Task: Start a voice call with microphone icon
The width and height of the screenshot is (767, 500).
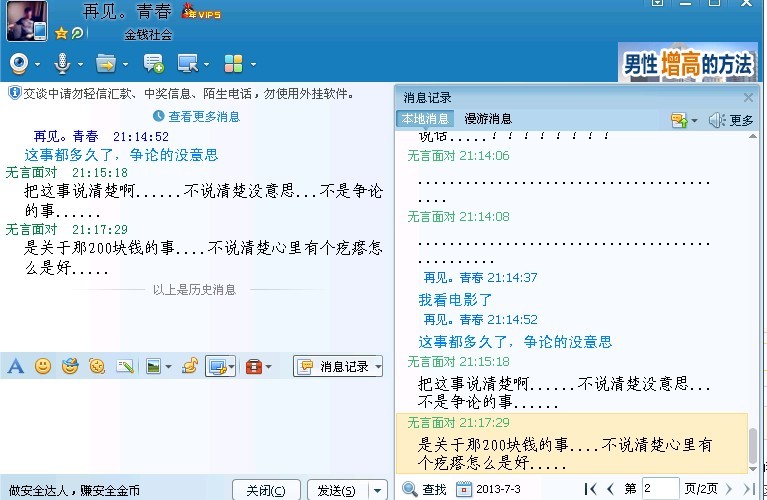Action: click(x=62, y=64)
